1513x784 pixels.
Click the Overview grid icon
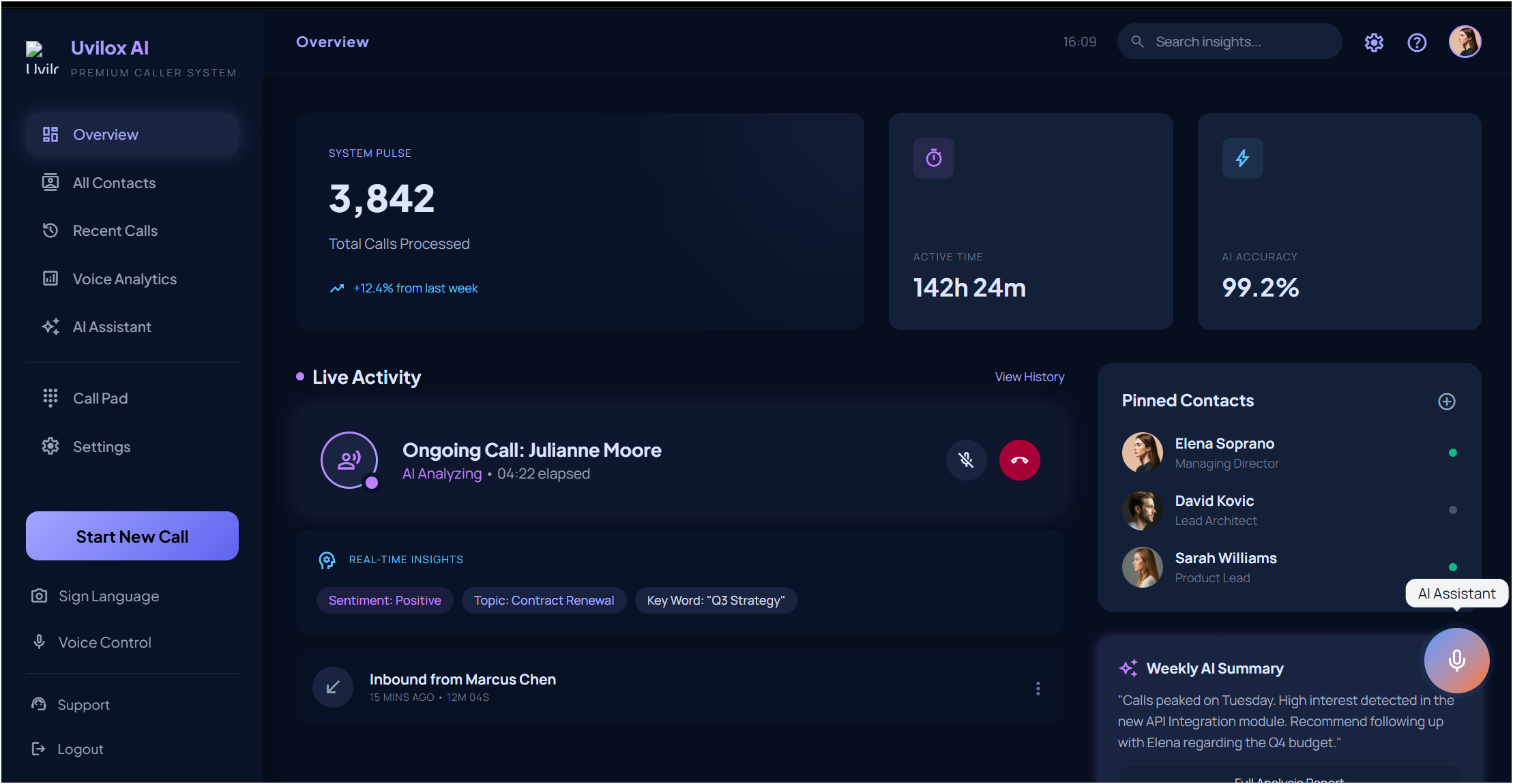pyautogui.click(x=50, y=134)
